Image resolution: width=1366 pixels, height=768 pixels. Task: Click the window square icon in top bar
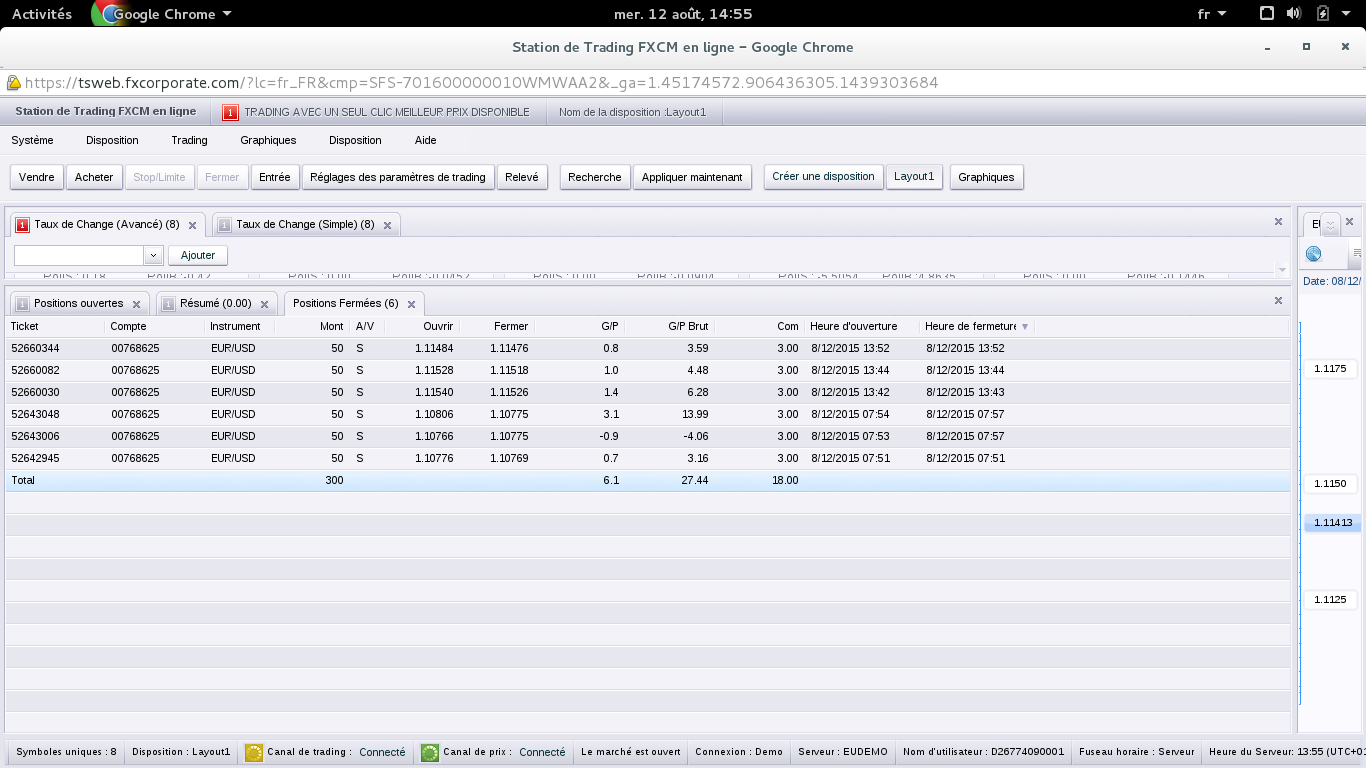[1266, 14]
